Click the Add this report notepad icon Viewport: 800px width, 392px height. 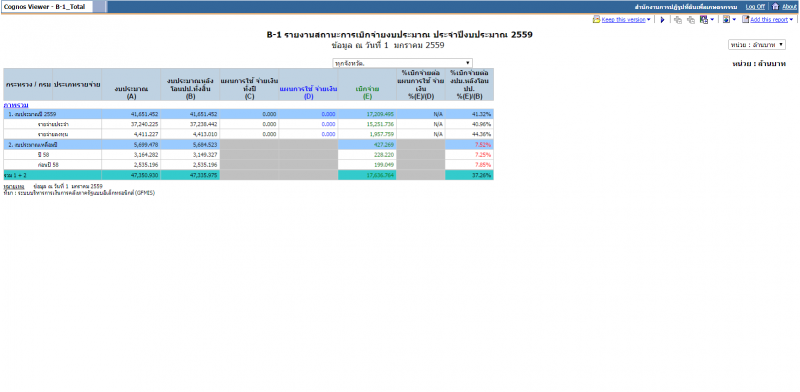(745, 19)
